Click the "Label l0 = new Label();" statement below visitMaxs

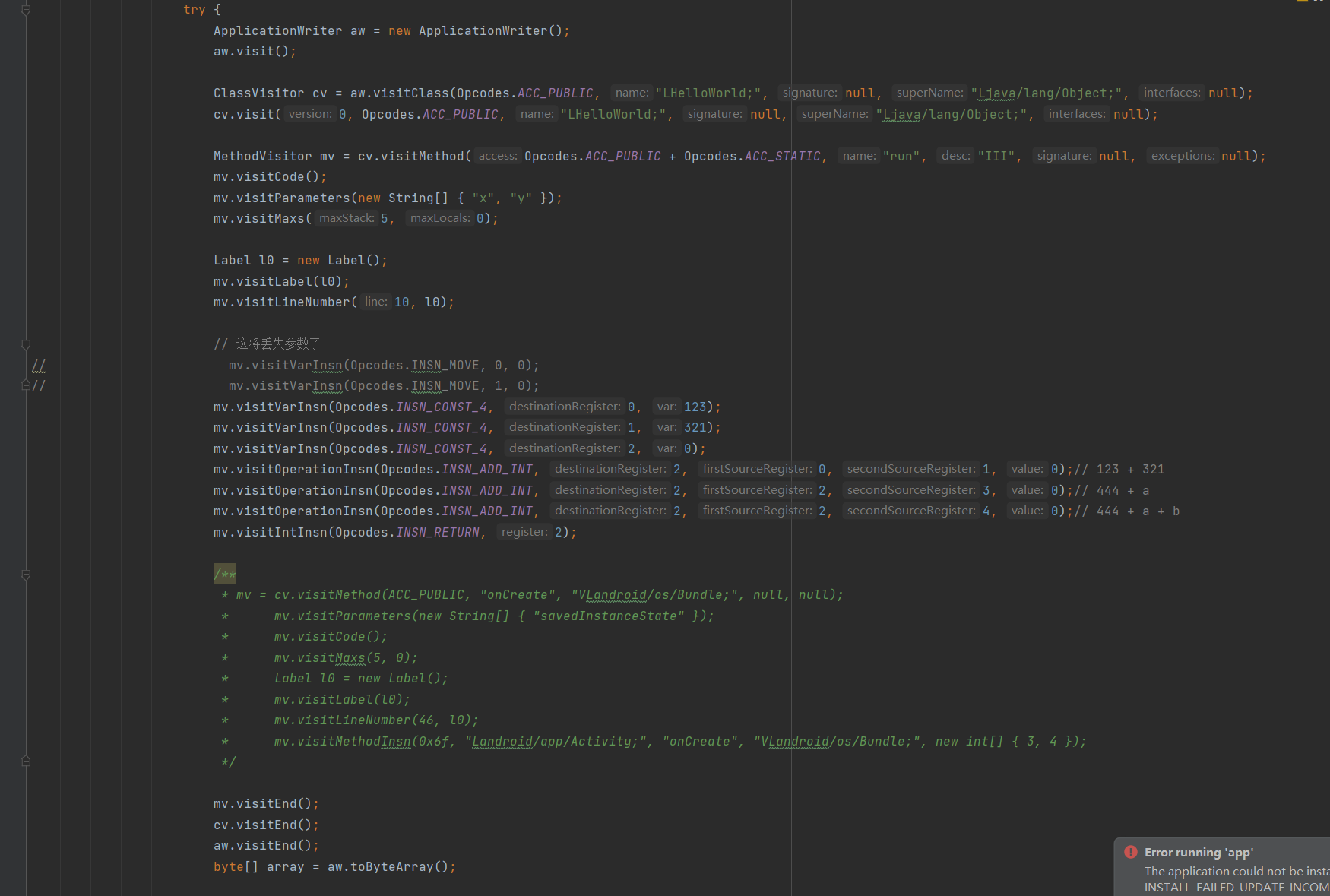pyautogui.click(x=300, y=261)
